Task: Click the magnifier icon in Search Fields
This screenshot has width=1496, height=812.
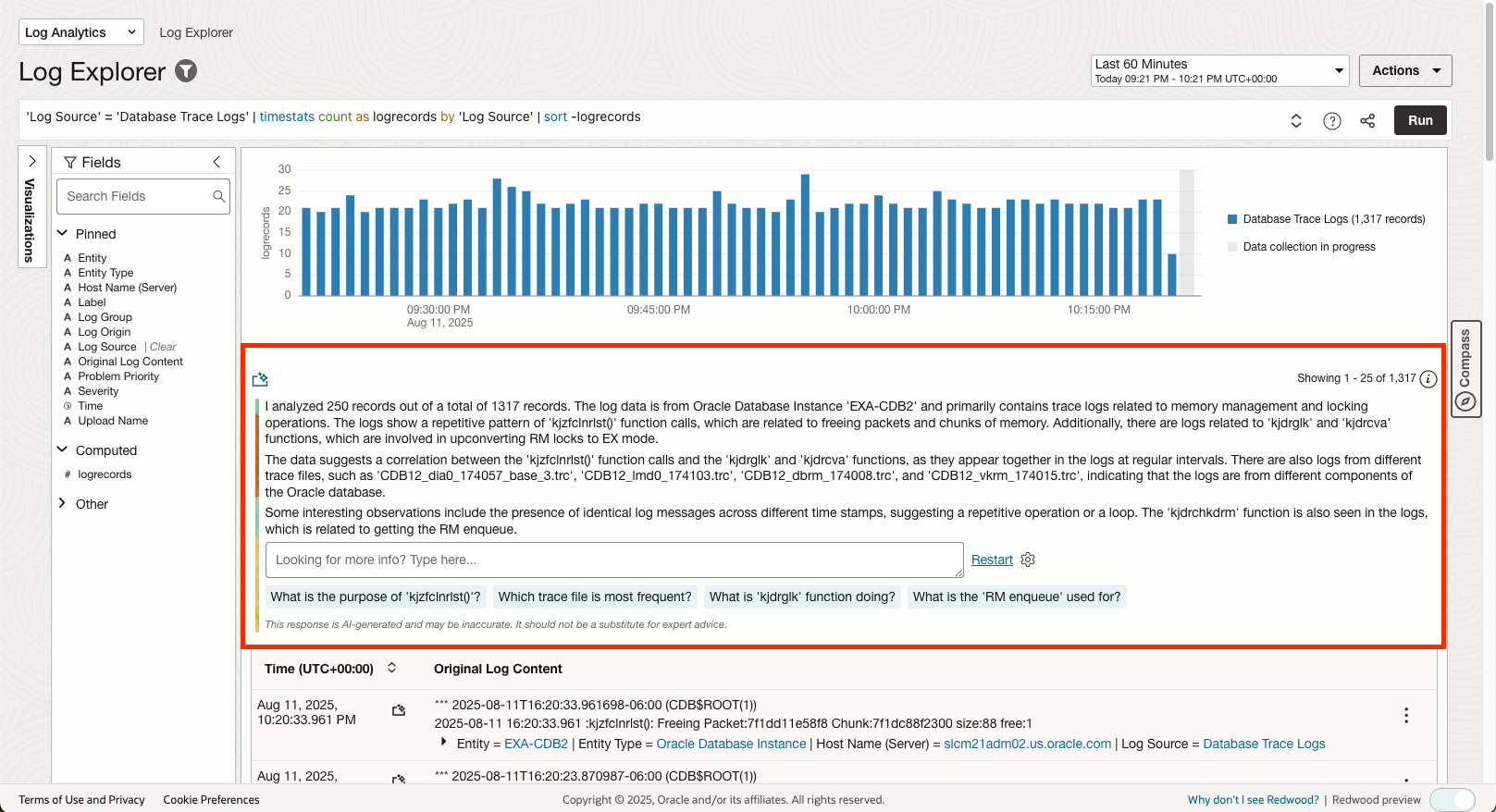Action: 218,196
